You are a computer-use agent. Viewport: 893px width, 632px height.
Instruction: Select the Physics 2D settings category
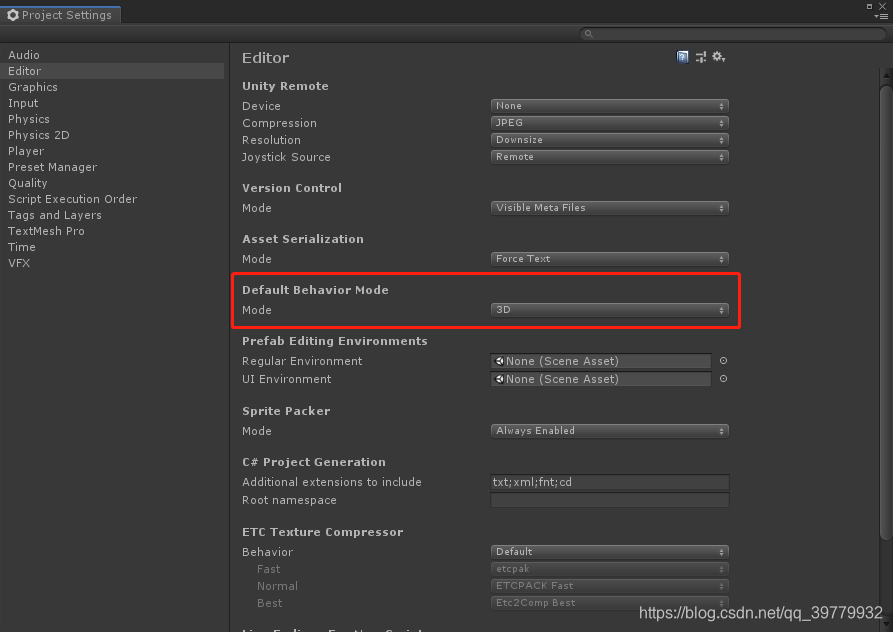pyautogui.click(x=38, y=135)
